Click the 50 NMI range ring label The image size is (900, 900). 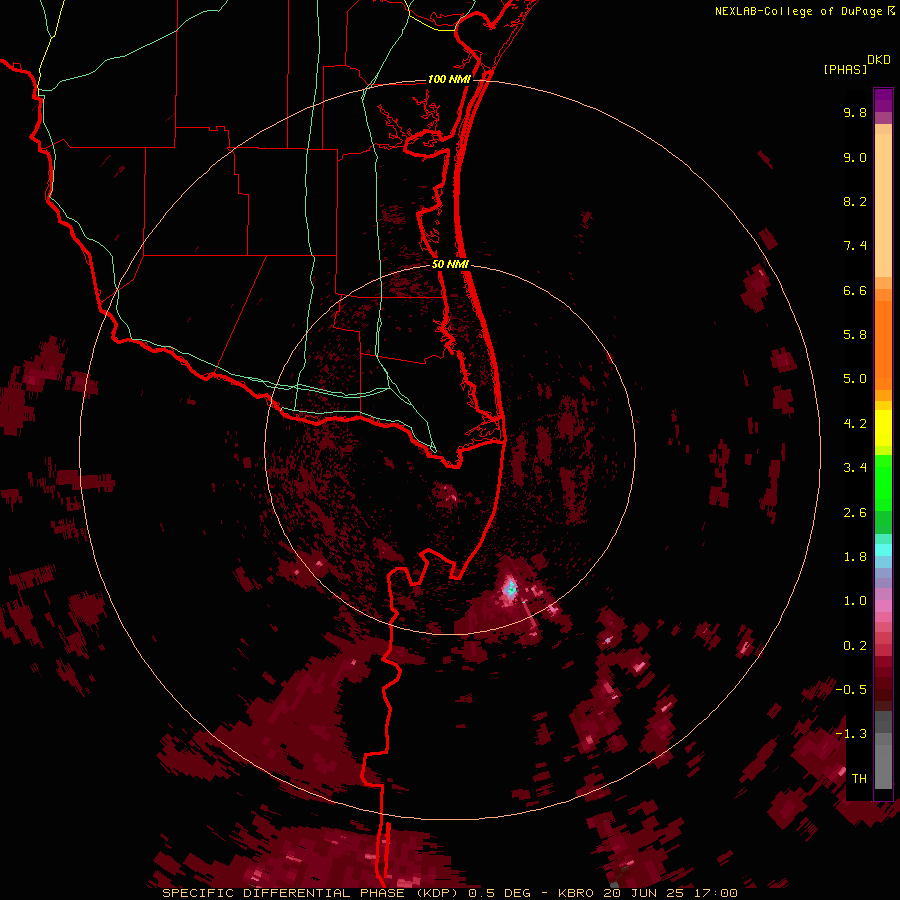(451, 264)
